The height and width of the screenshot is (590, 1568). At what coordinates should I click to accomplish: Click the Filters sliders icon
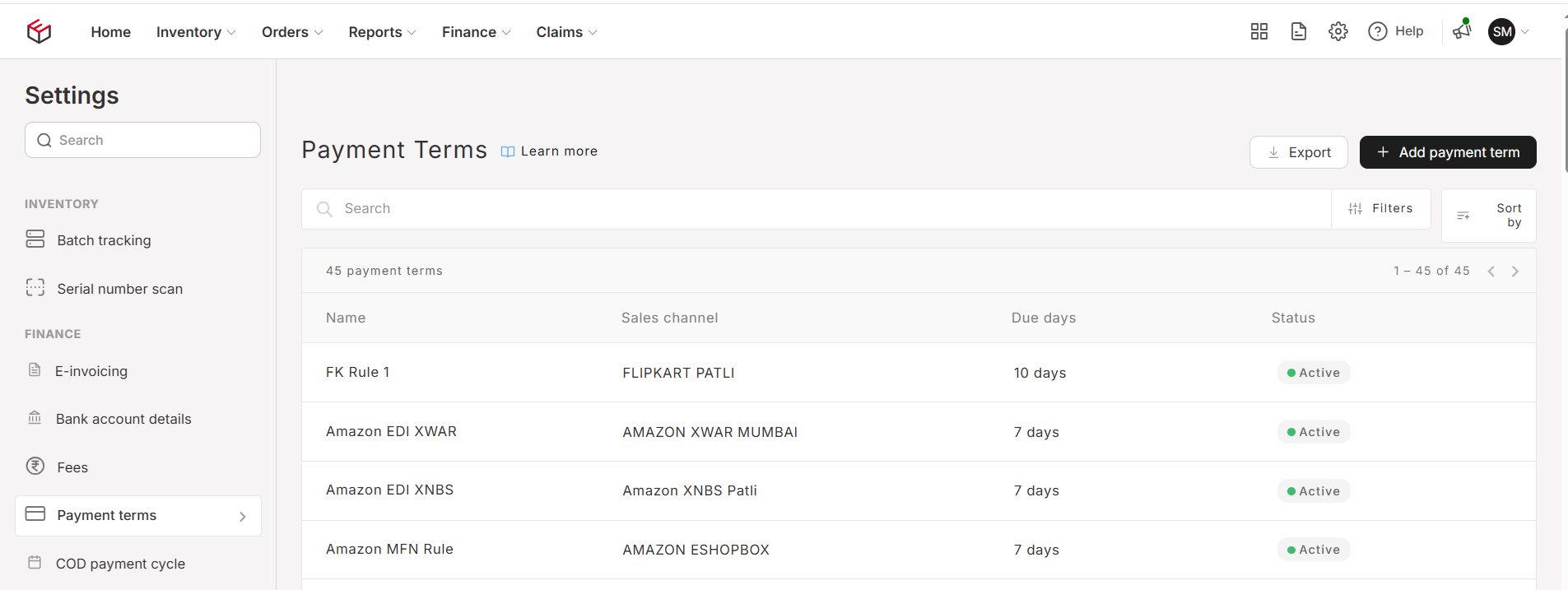(x=1355, y=209)
